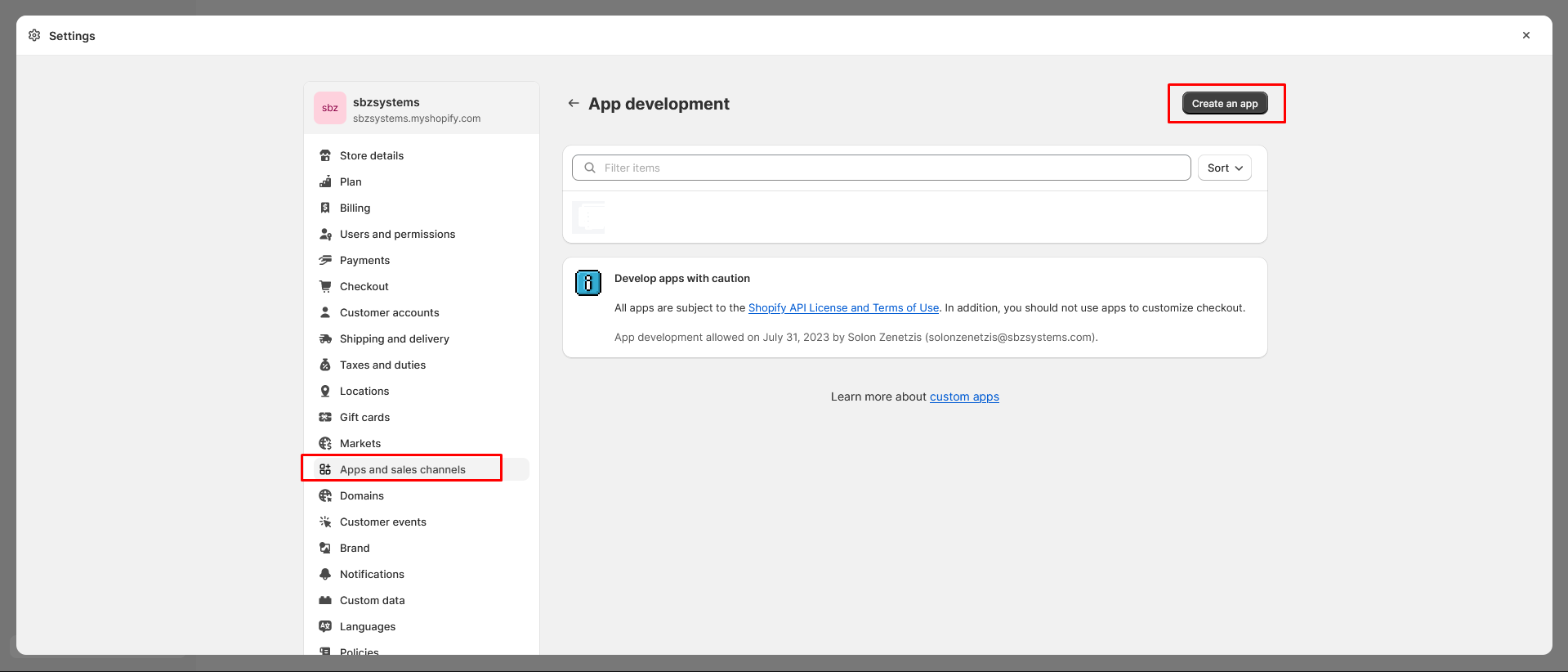Go back using the arrow beside App development
Screen dimensions: 1568x672
tap(574, 103)
